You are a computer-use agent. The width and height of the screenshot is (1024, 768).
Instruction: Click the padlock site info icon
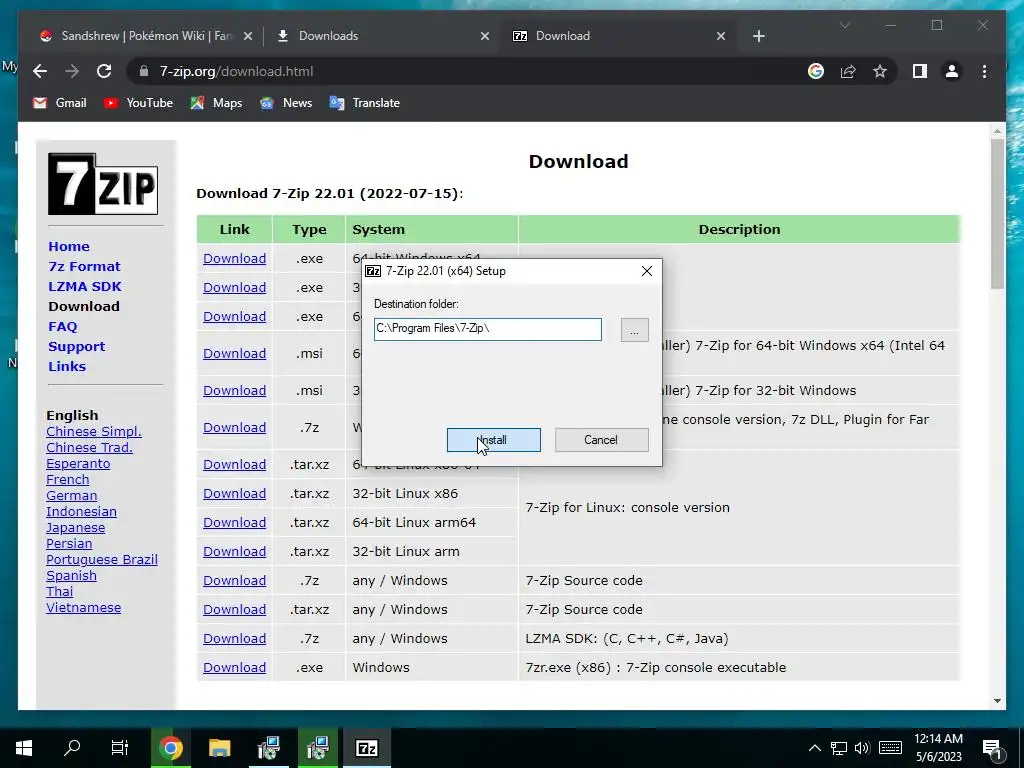pos(144,71)
